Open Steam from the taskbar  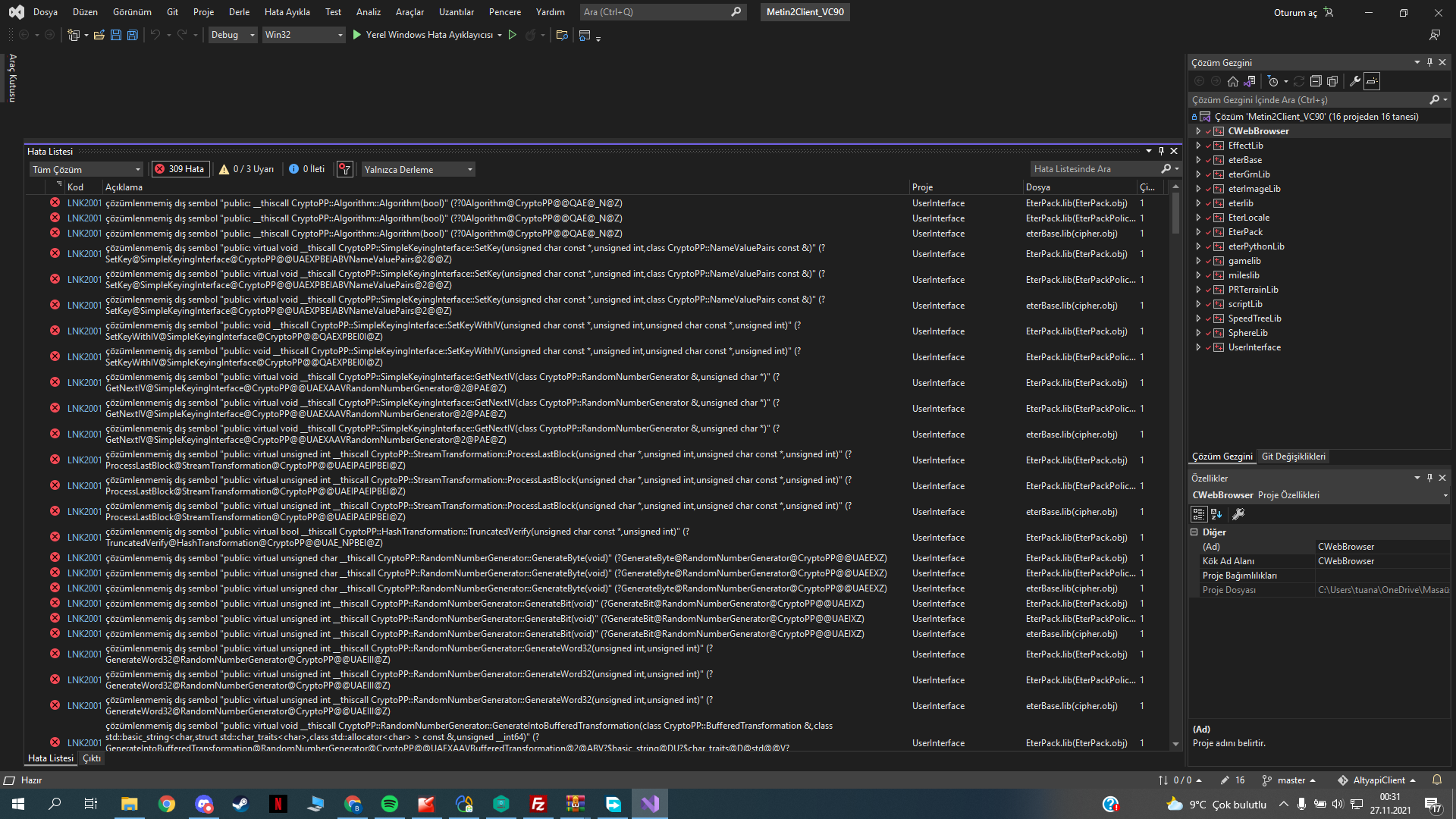[x=240, y=804]
